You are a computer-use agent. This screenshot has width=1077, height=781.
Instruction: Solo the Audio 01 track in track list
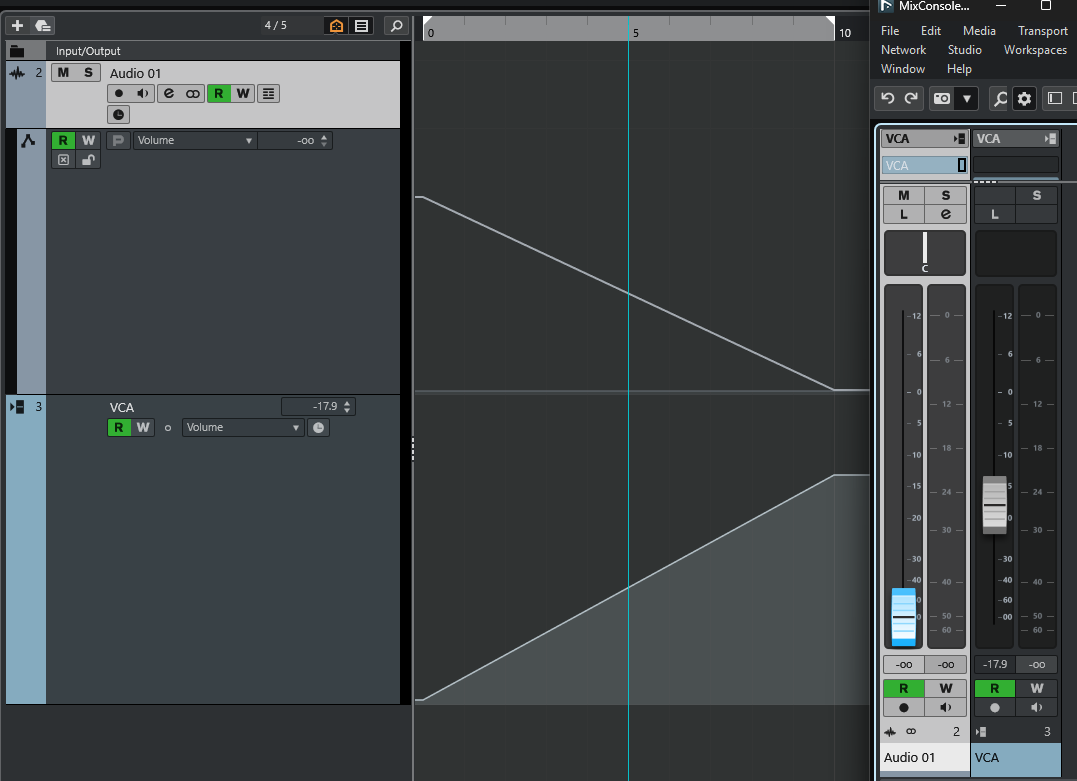[x=88, y=73]
